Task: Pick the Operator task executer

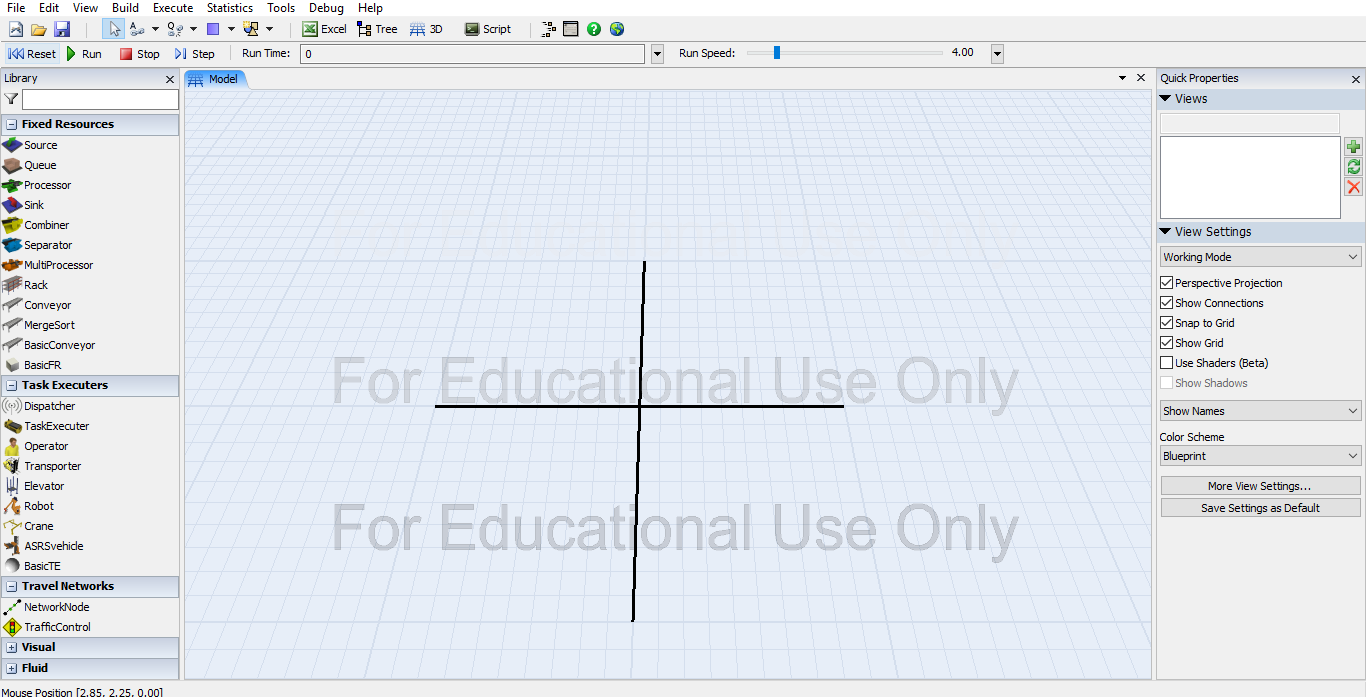Action: coord(46,446)
